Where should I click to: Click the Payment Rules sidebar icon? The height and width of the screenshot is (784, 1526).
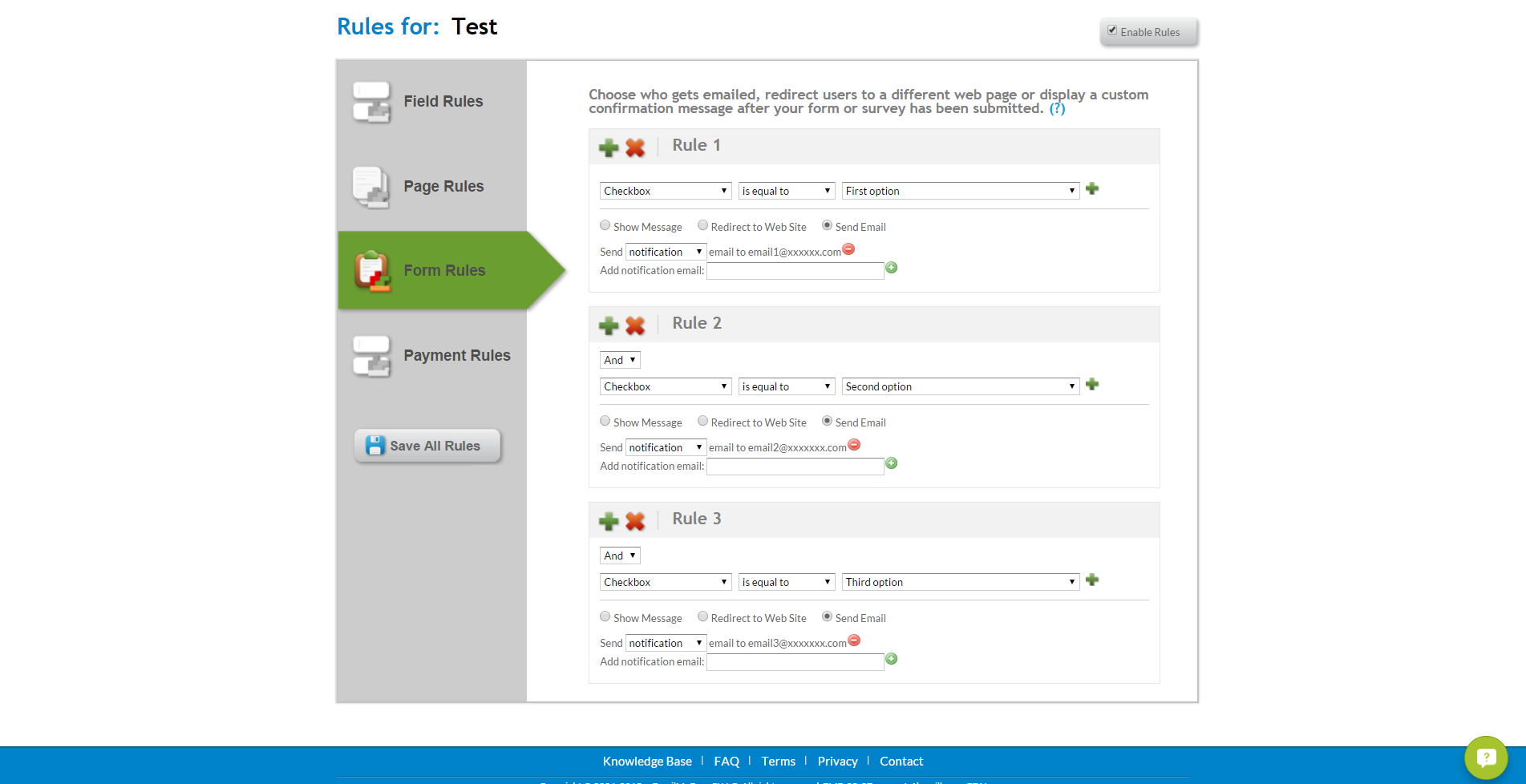[371, 356]
